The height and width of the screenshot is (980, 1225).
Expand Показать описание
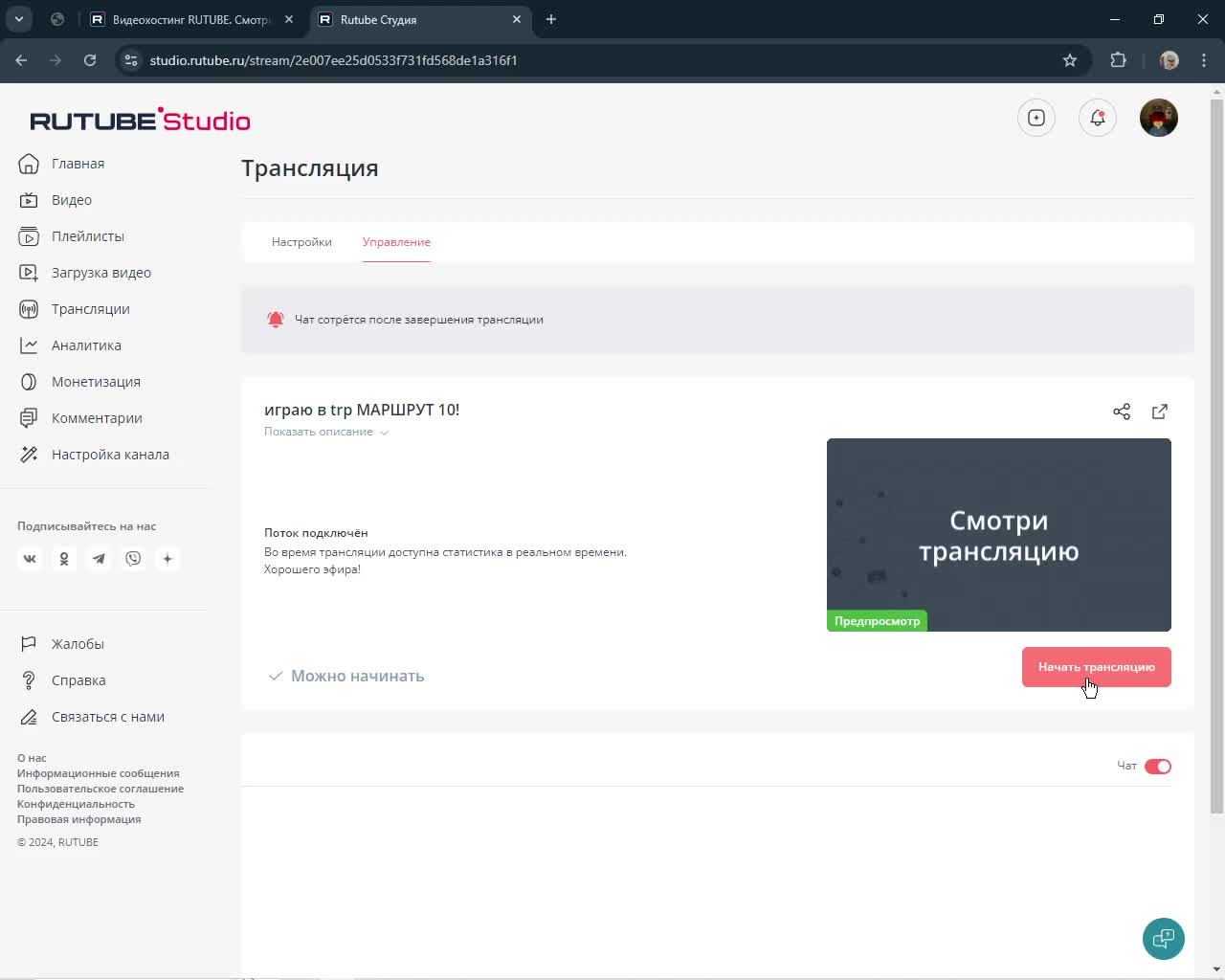[326, 432]
